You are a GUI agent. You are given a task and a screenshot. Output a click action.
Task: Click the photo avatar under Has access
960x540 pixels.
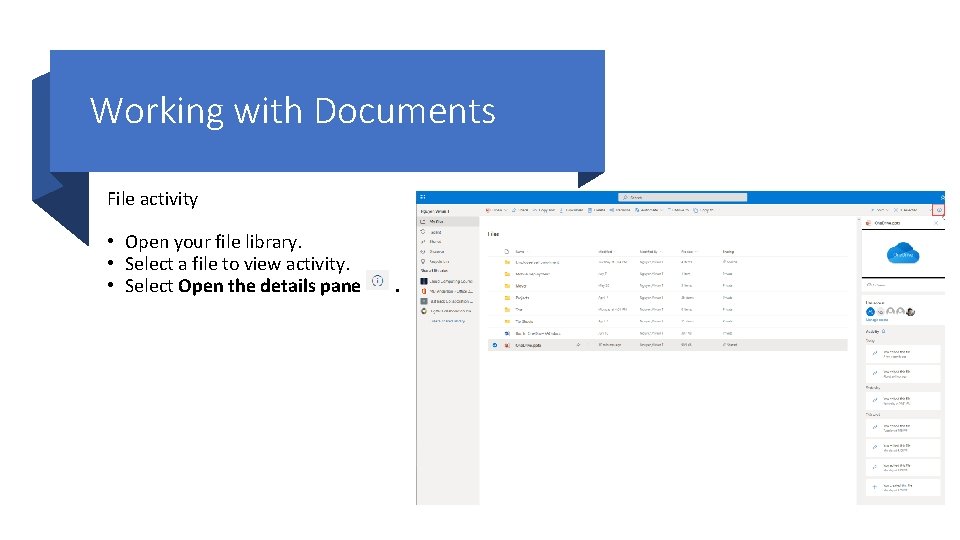(910, 312)
